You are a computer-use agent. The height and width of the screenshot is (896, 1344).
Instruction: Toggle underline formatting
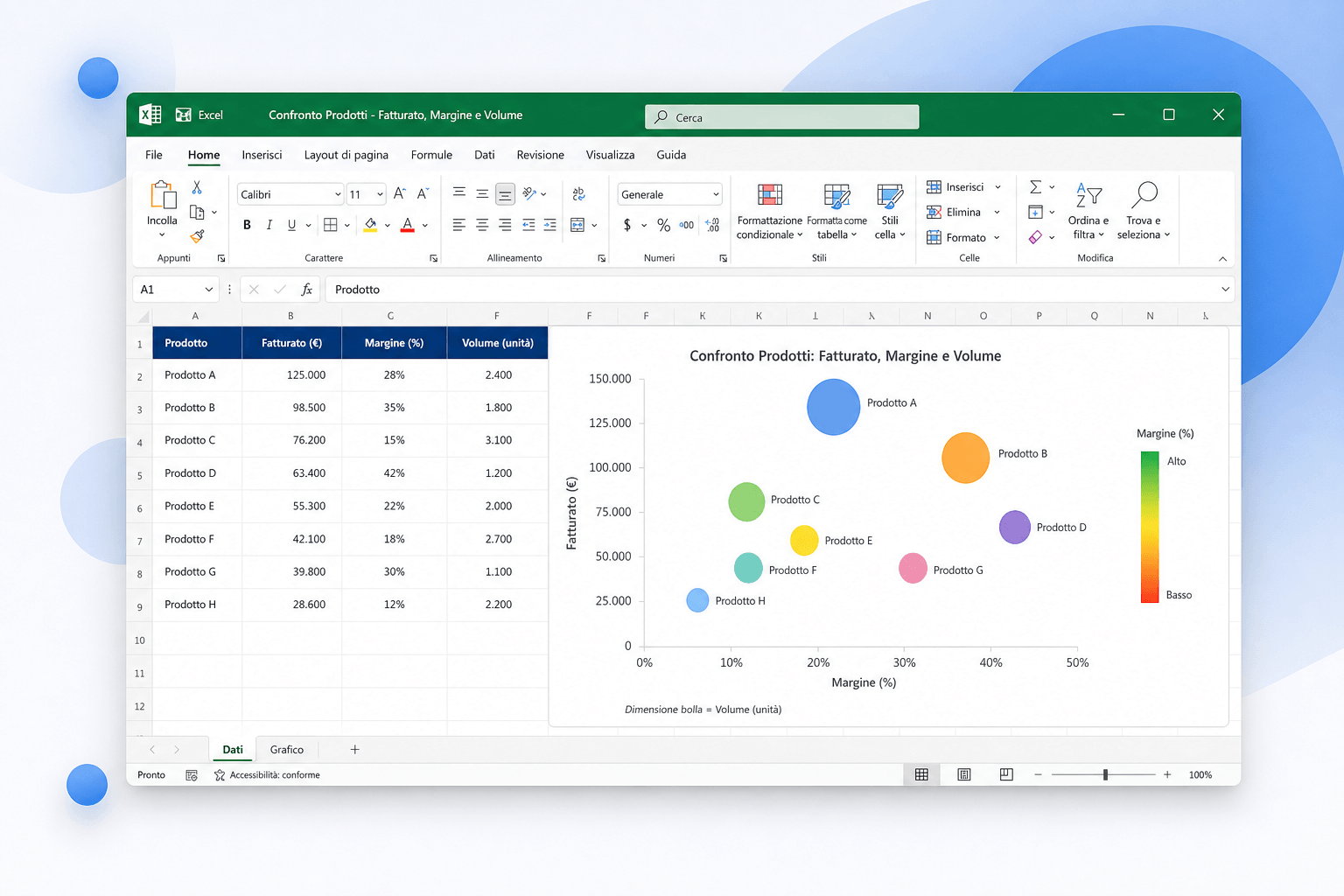click(x=291, y=225)
